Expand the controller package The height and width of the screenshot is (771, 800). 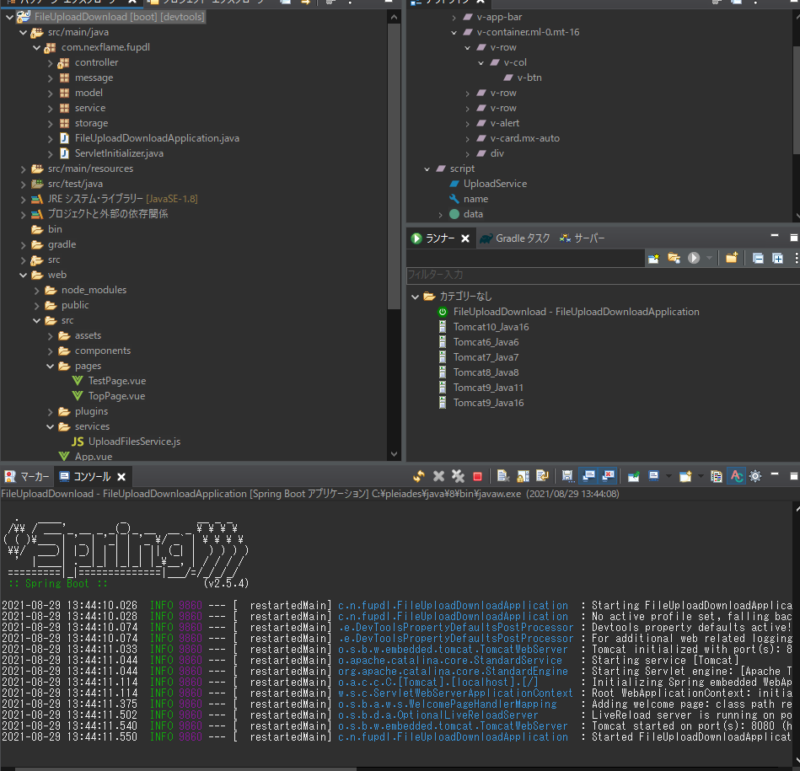(x=51, y=63)
